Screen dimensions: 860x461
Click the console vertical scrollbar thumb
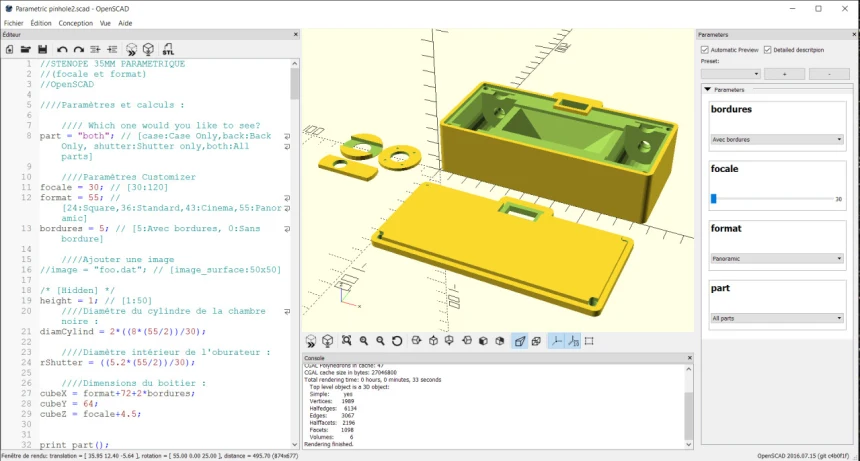coord(689,417)
